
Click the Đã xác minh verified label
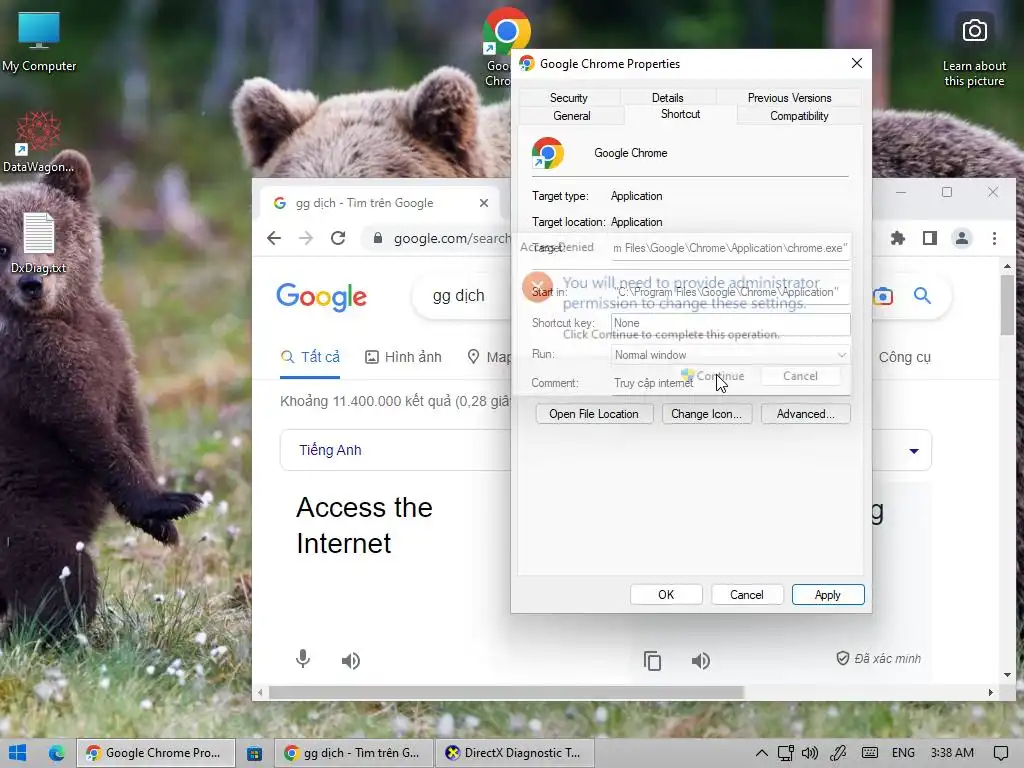(x=879, y=658)
